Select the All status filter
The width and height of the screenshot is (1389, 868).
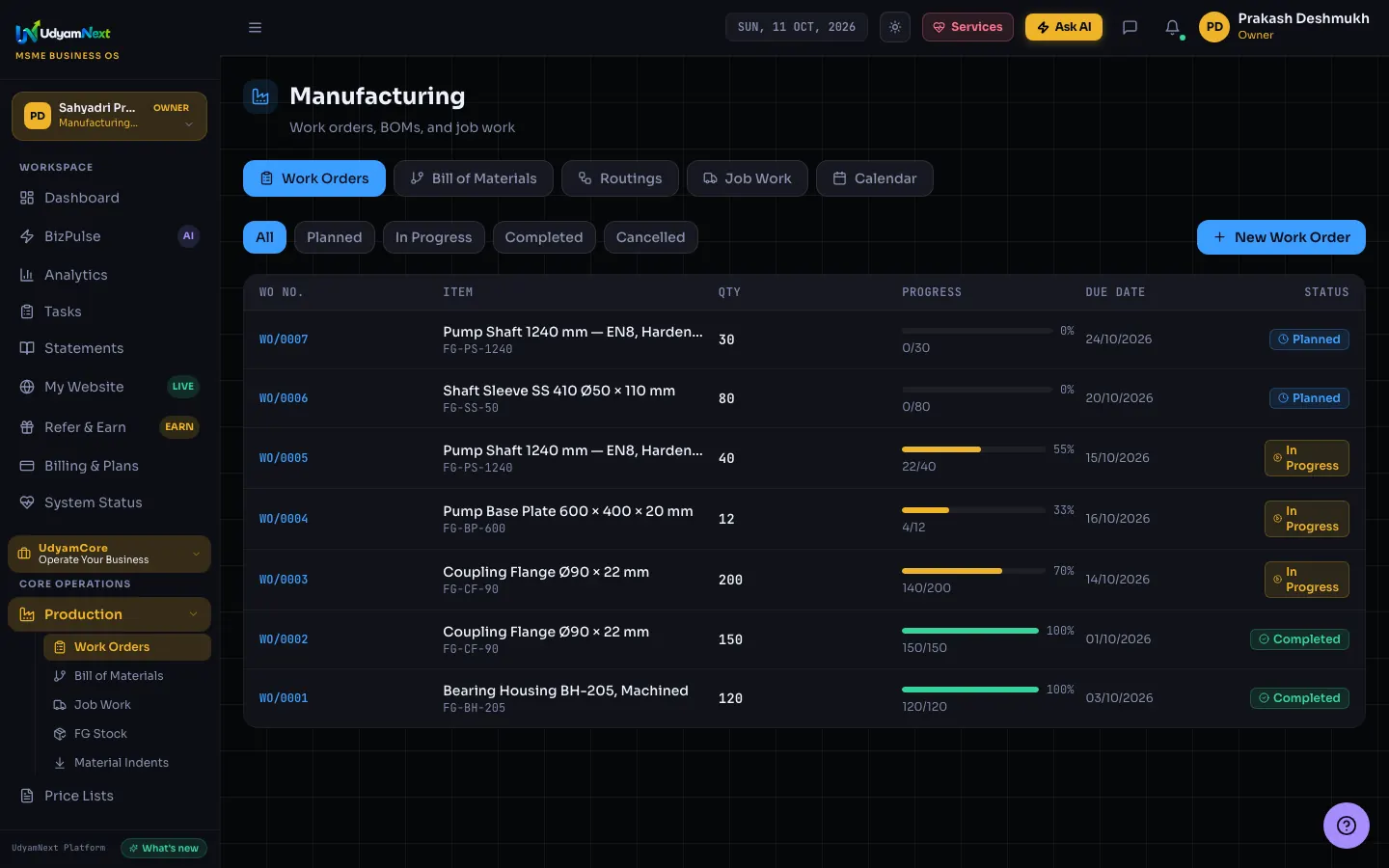tap(264, 237)
